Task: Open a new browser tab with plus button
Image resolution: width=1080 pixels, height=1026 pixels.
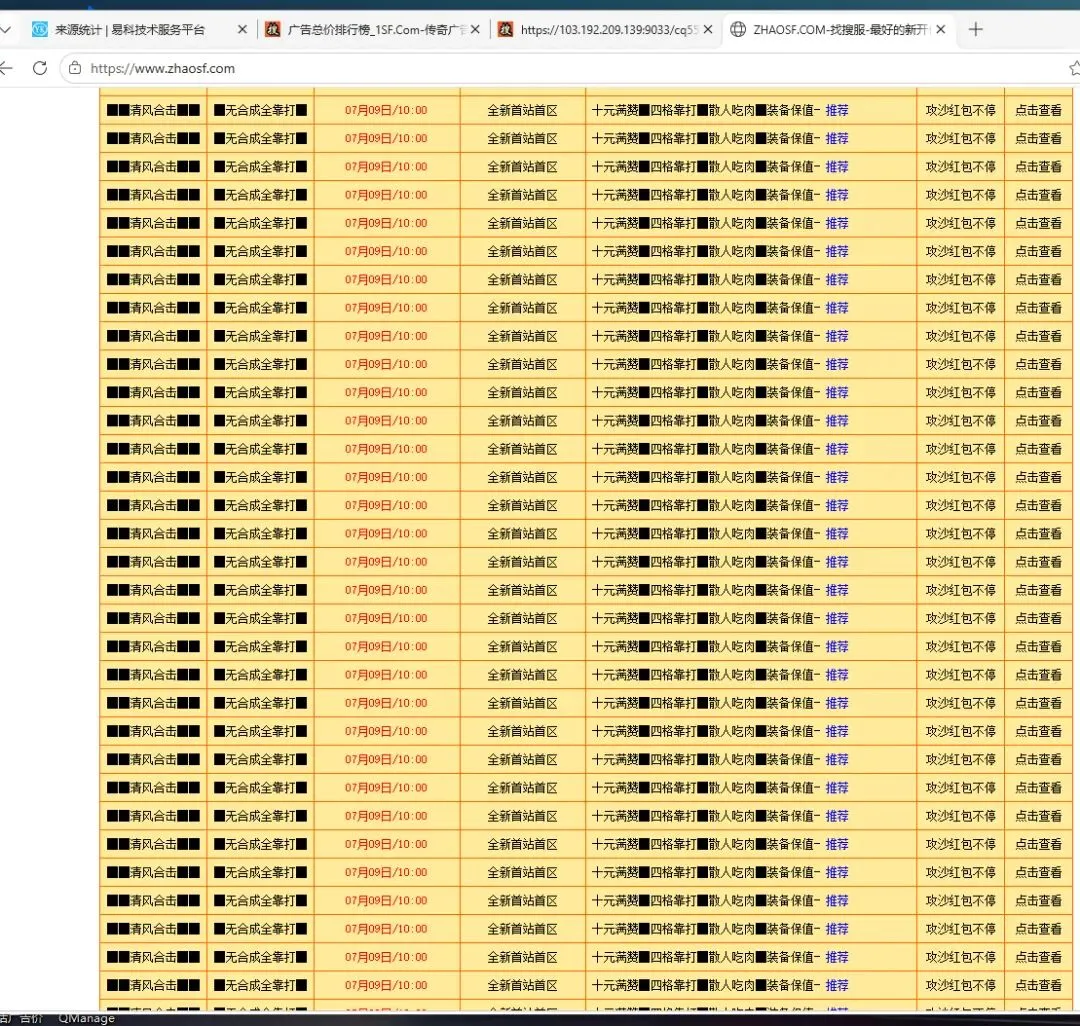Action: [x=975, y=30]
